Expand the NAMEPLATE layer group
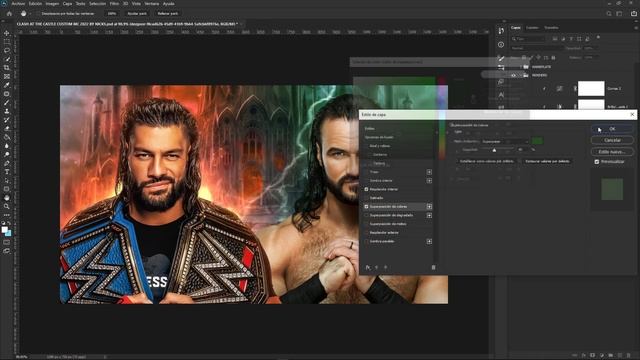Viewport: 640px width, 360px height. 520,67
